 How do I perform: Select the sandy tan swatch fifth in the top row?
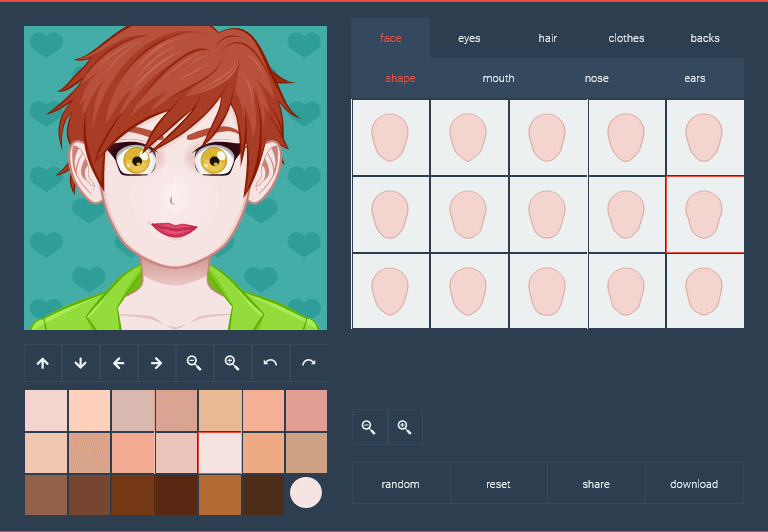[220, 411]
